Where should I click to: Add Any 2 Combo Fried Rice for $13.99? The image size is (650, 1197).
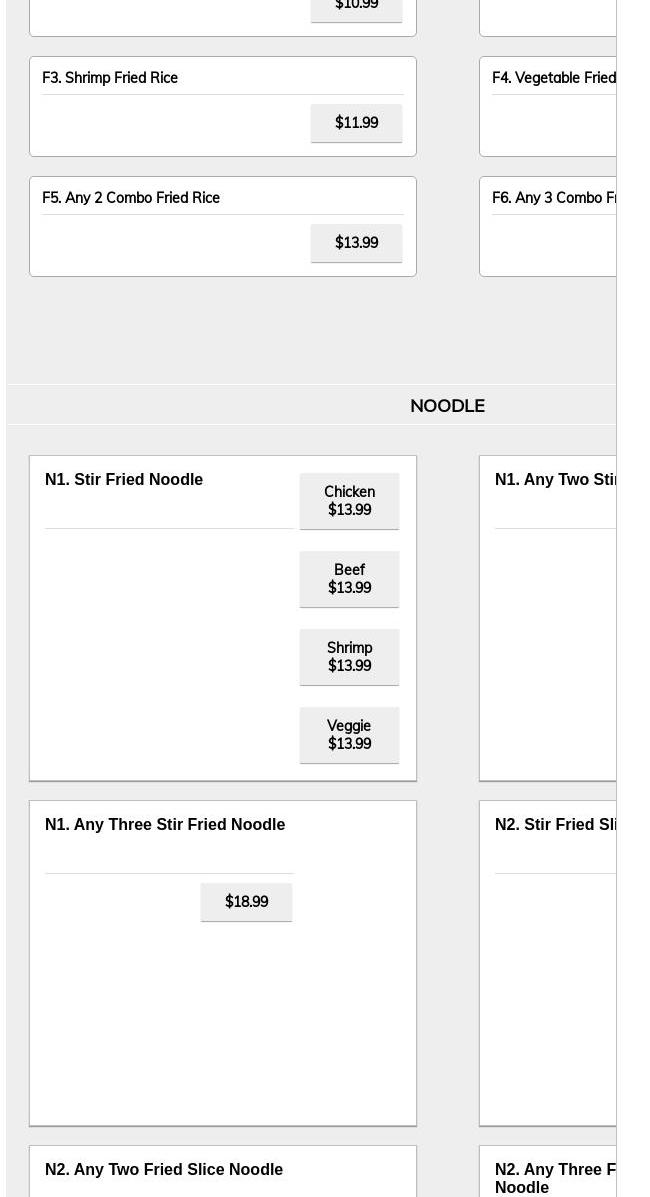point(356,243)
